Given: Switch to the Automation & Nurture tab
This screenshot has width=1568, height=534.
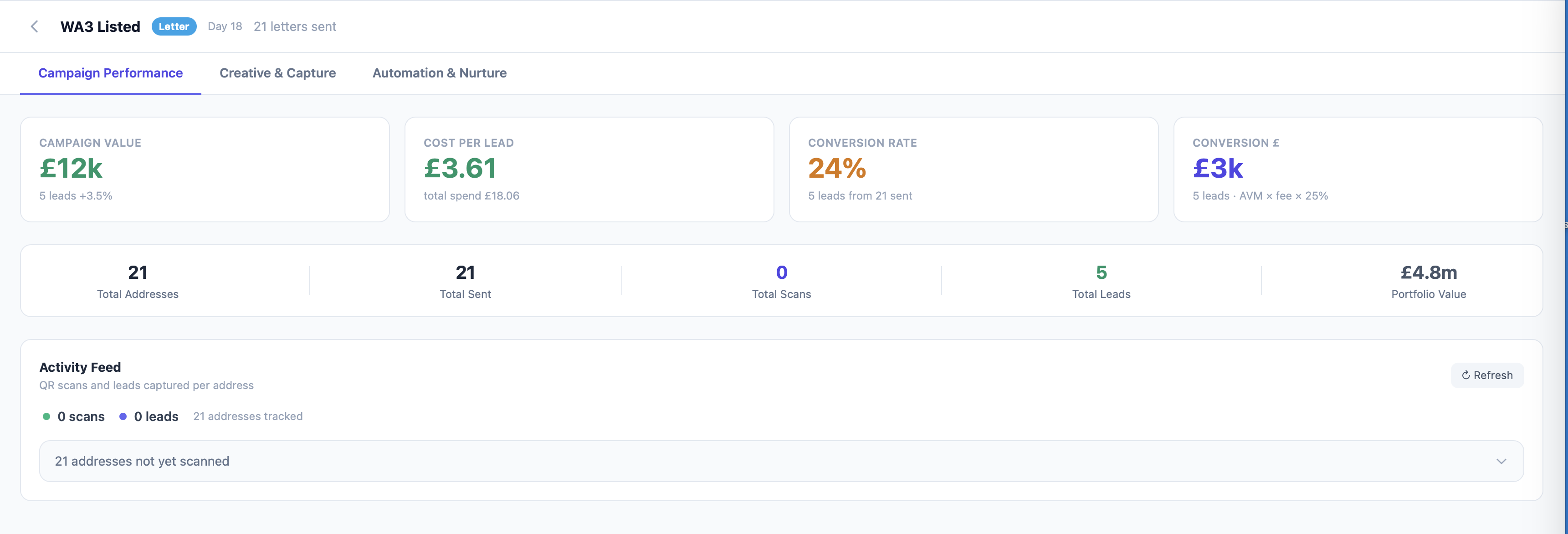Looking at the screenshot, I should [440, 73].
